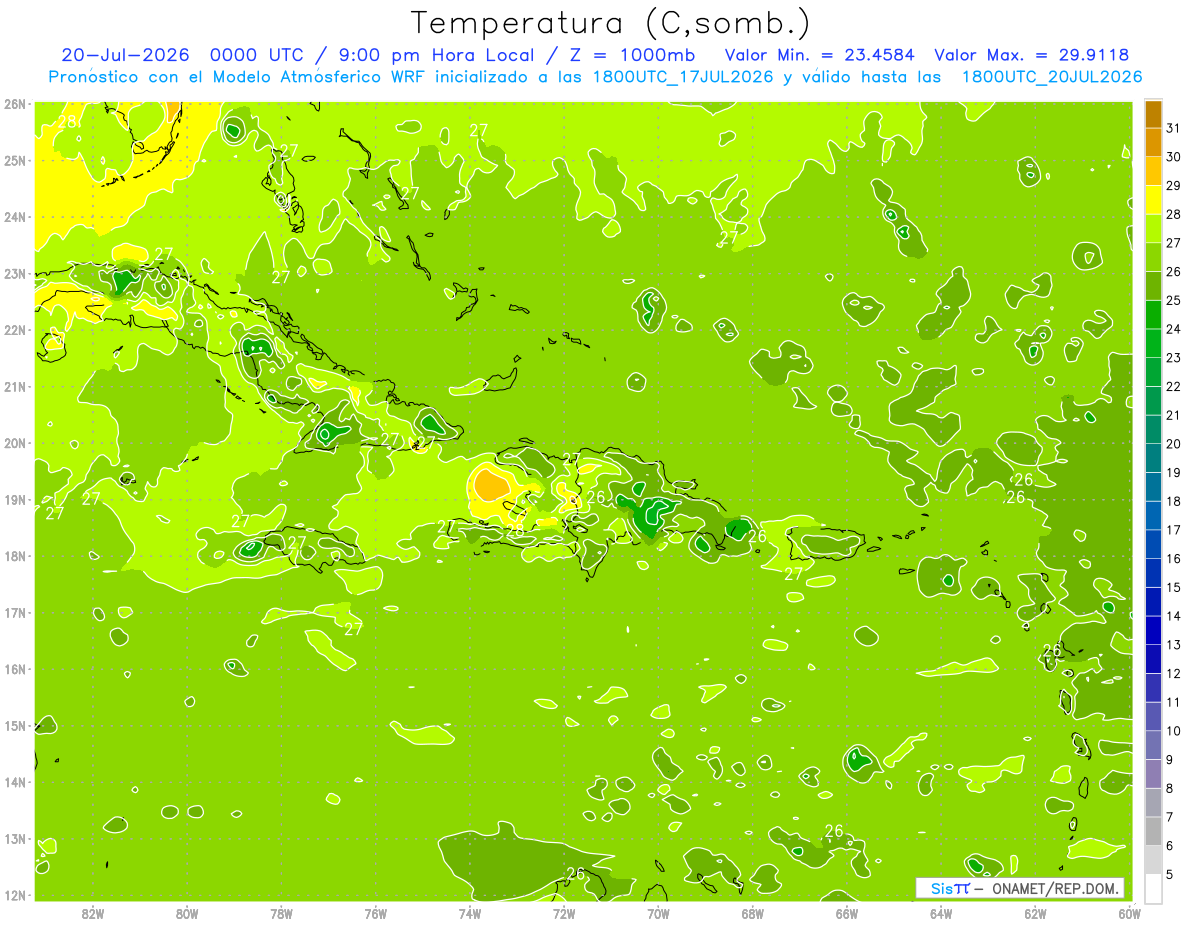Click the 62W longitude axis label

click(1035, 913)
